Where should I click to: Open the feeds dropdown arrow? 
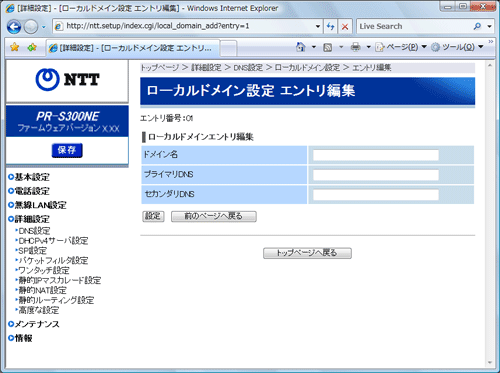[341, 47]
